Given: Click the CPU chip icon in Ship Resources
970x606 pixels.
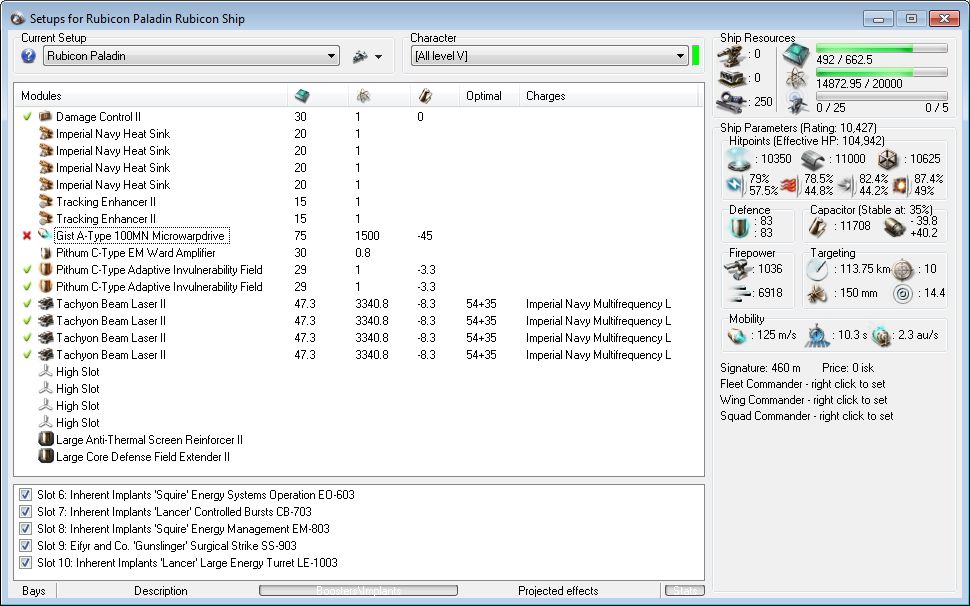Looking at the screenshot, I should click(x=796, y=56).
